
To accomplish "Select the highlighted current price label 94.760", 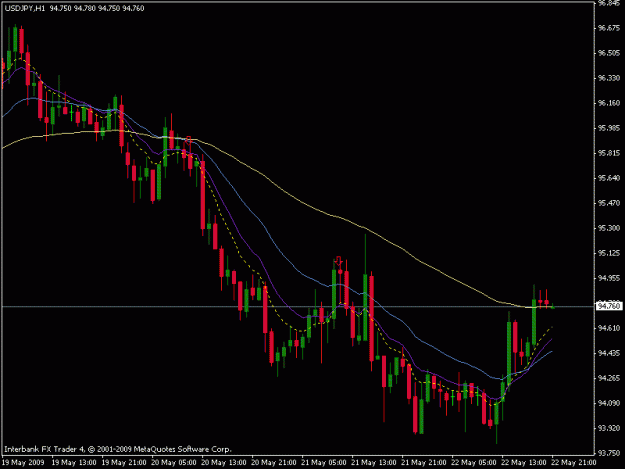I will click(x=609, y=306).
